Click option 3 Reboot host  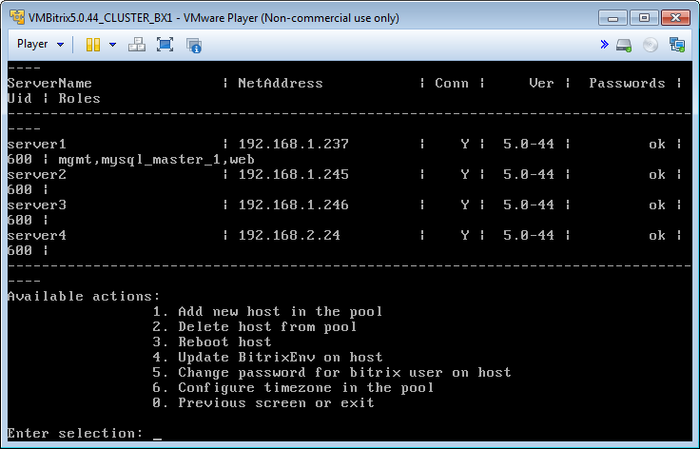pos(212,342)
